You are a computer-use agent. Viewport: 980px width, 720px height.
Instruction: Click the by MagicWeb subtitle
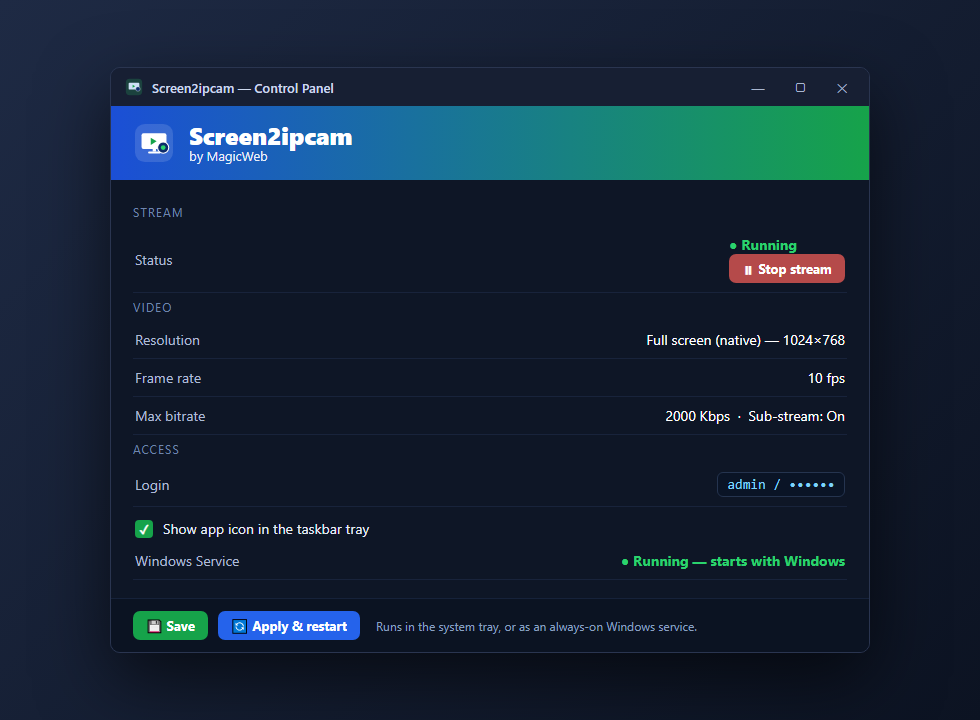pyautogui.click(x=228, y=157)
